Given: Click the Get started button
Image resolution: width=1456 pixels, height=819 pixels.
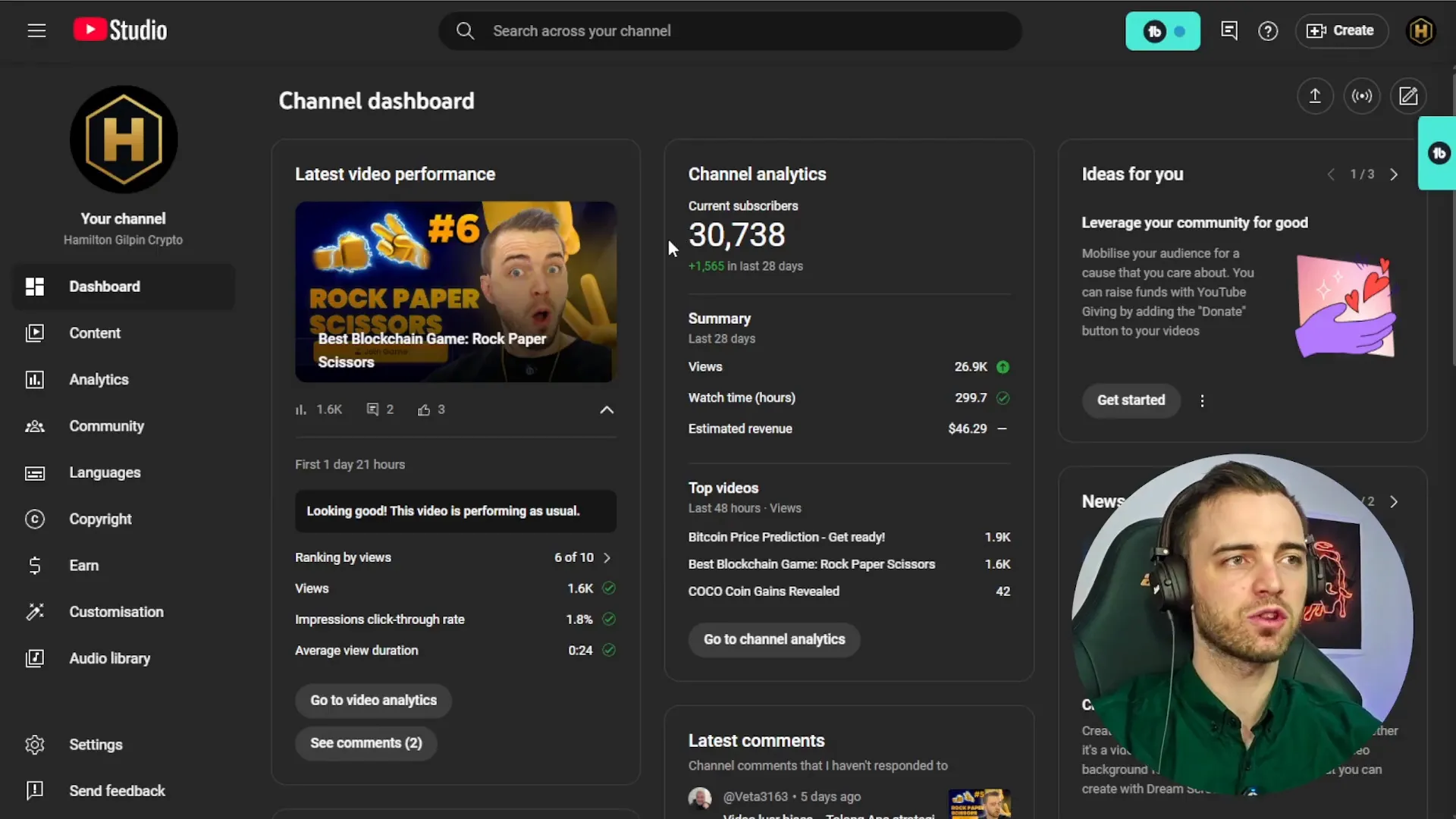Looking at the screenshot, I should (1131, 400).
